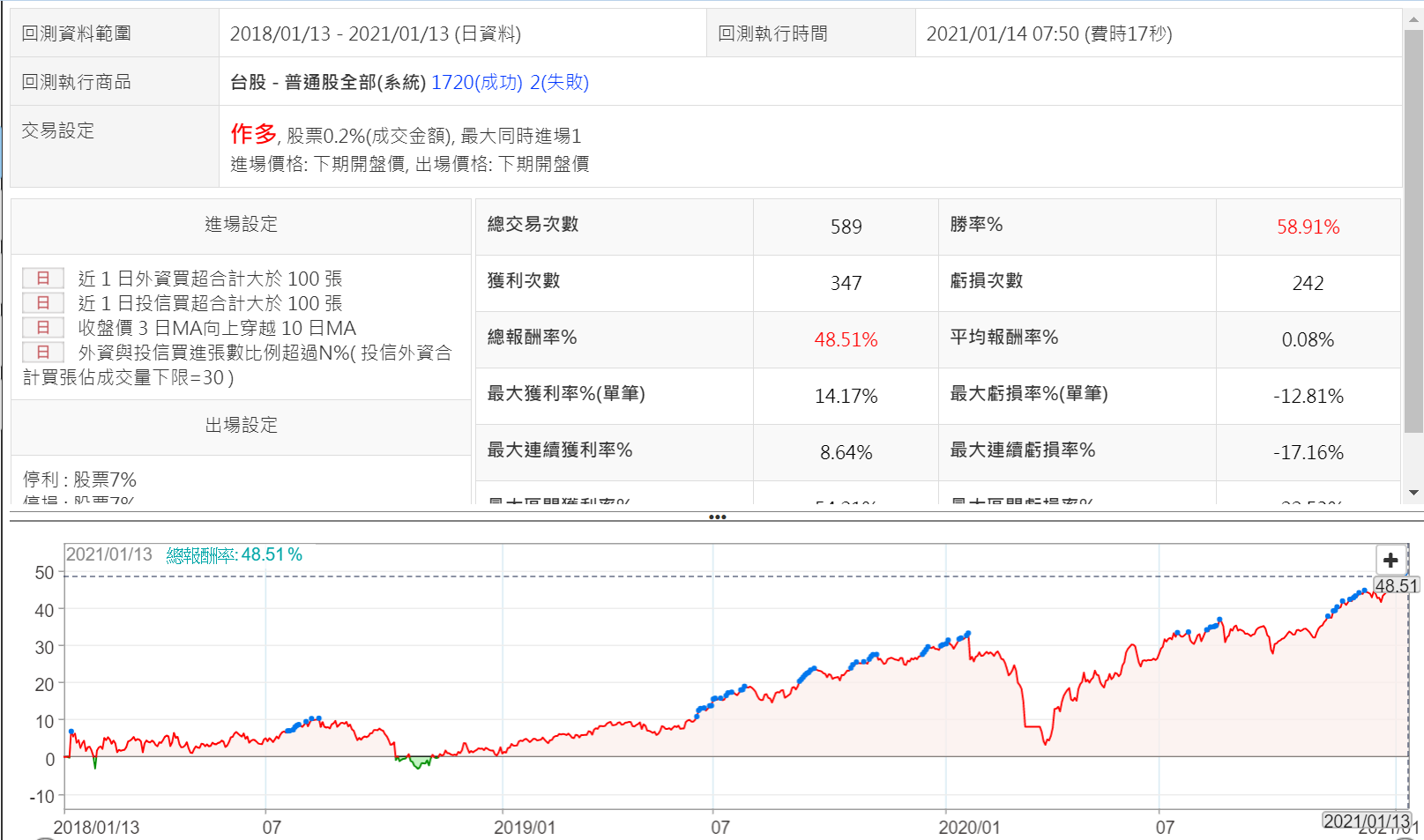Image resolution: width=1424 pixels, height=840 pixels.
Task: Click the 總報酬率 legend text above chart
Action: click(x=234, y=555)
